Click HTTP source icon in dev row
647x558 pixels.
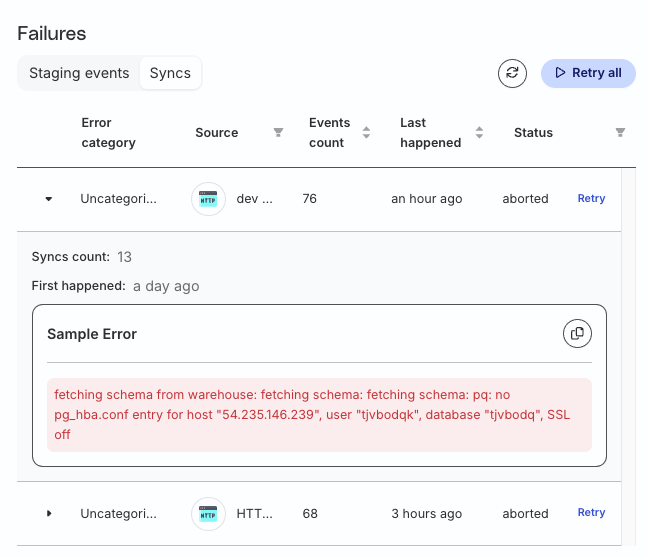pos(208,199)
